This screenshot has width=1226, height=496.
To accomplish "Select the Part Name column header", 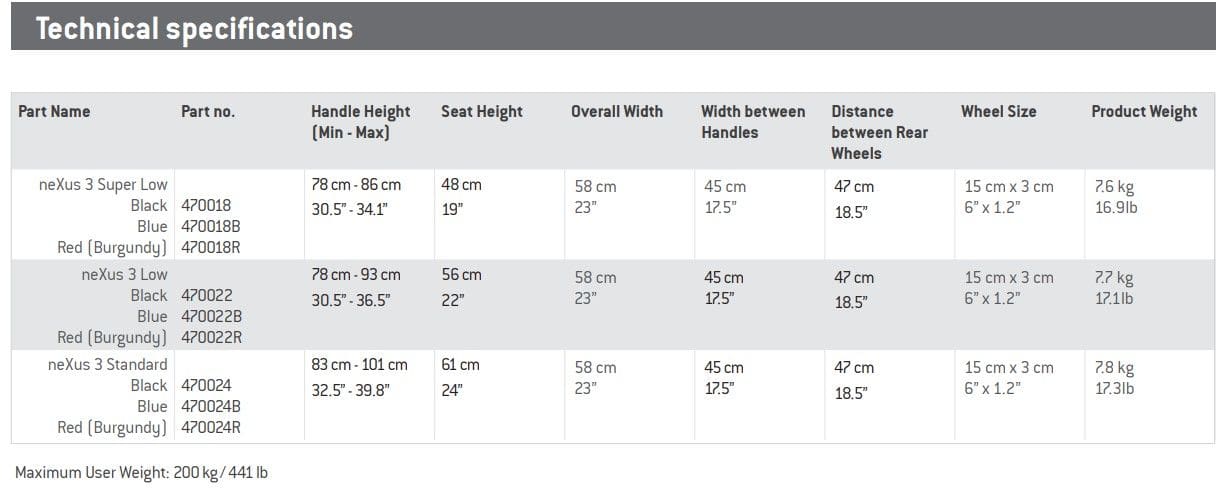I will tap(54, 112).
